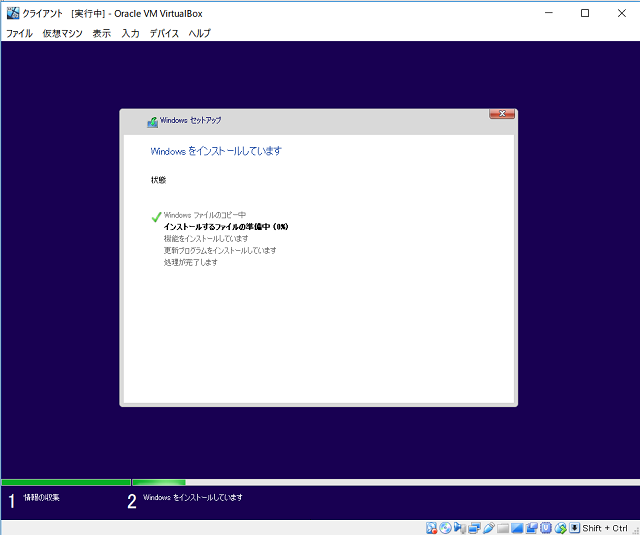This screenshot has height=535, width=640.
Task: Click the Windows セットアップ dialog icon
Action: pos(152,122)
